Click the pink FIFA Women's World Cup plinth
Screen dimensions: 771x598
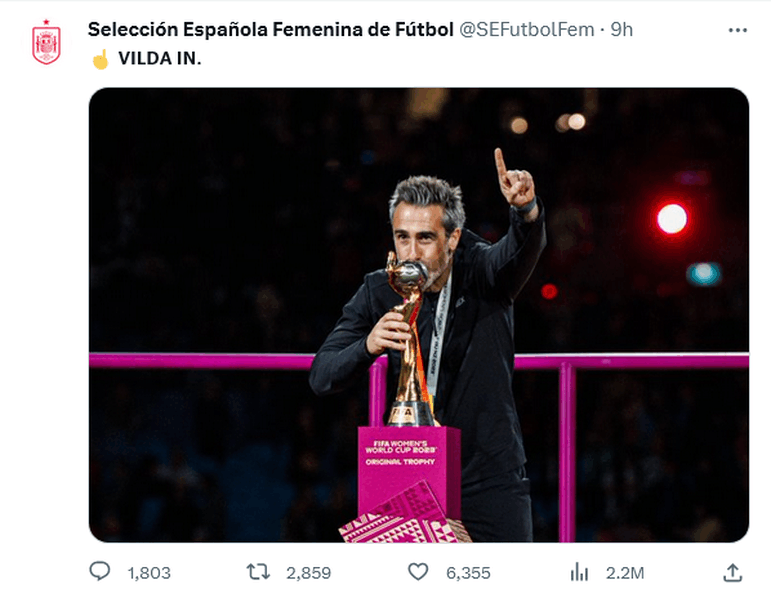408,470
